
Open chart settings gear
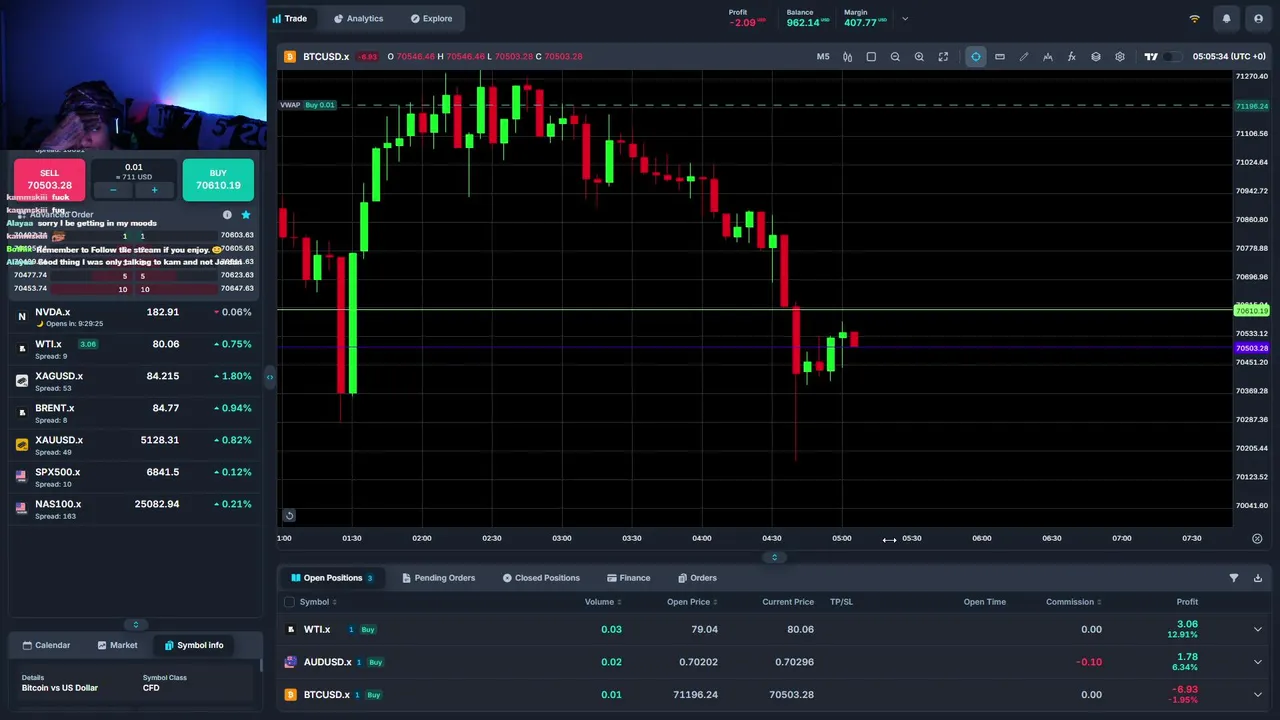[x=1120, y=57]
